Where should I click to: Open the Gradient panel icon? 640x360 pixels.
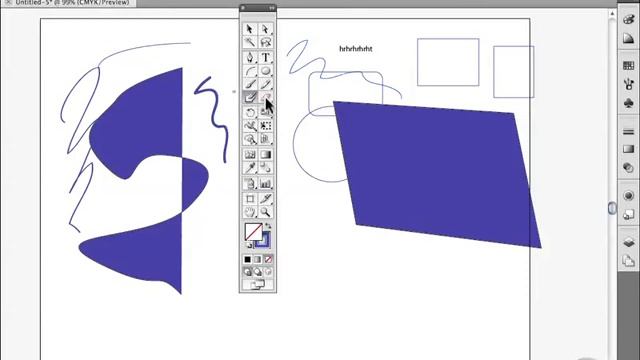629,149
